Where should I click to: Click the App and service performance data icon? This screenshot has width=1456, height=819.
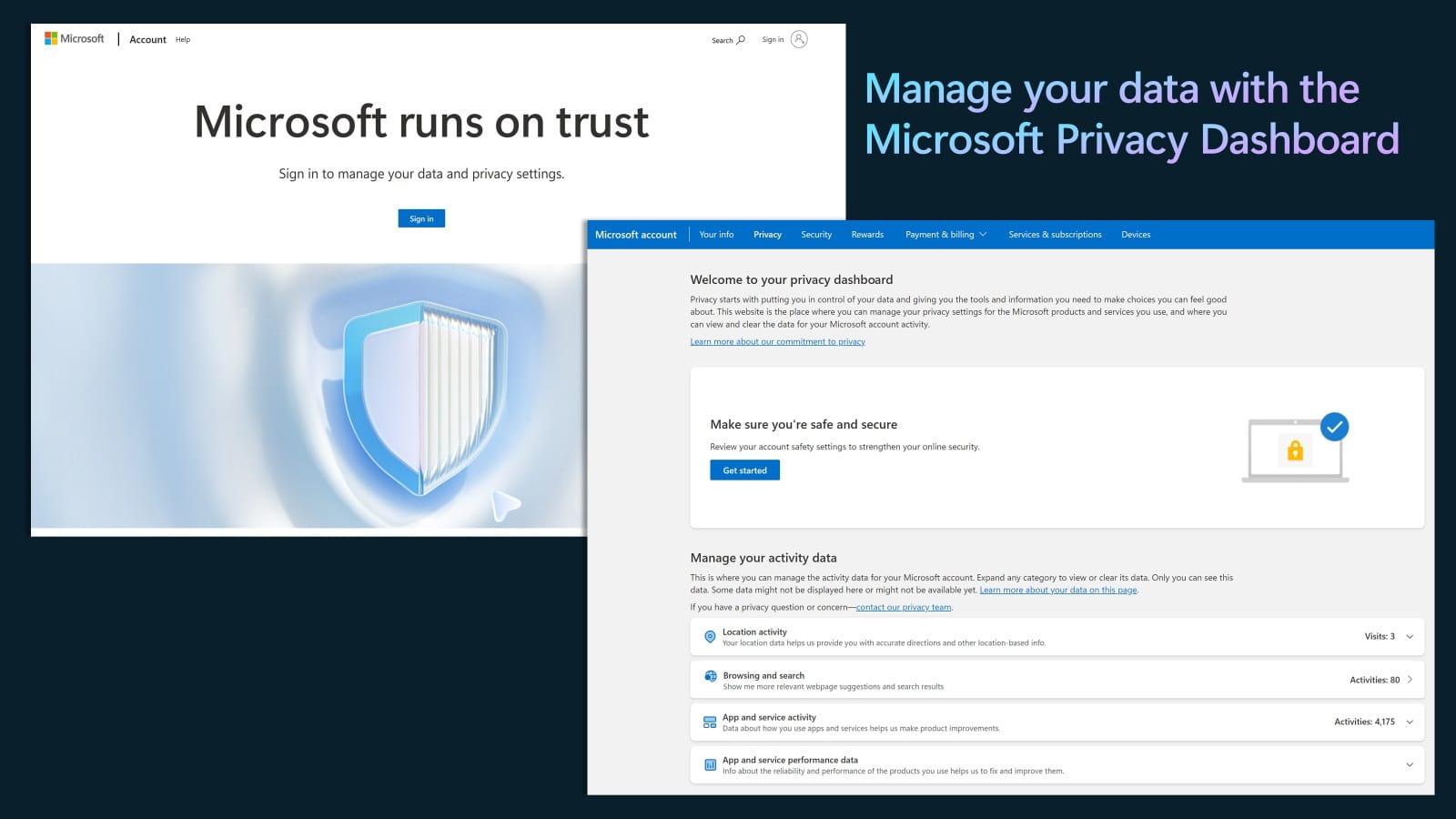710,765
